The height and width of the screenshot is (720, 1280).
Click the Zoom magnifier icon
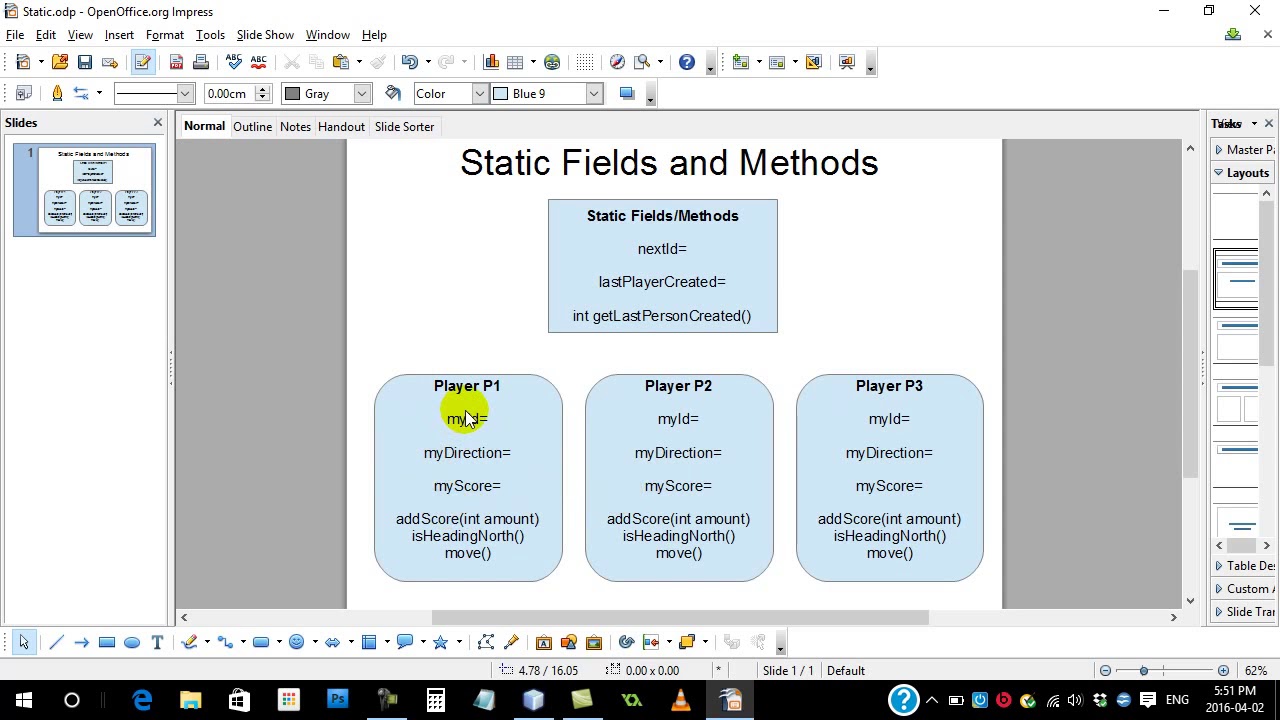coord(642,62)
